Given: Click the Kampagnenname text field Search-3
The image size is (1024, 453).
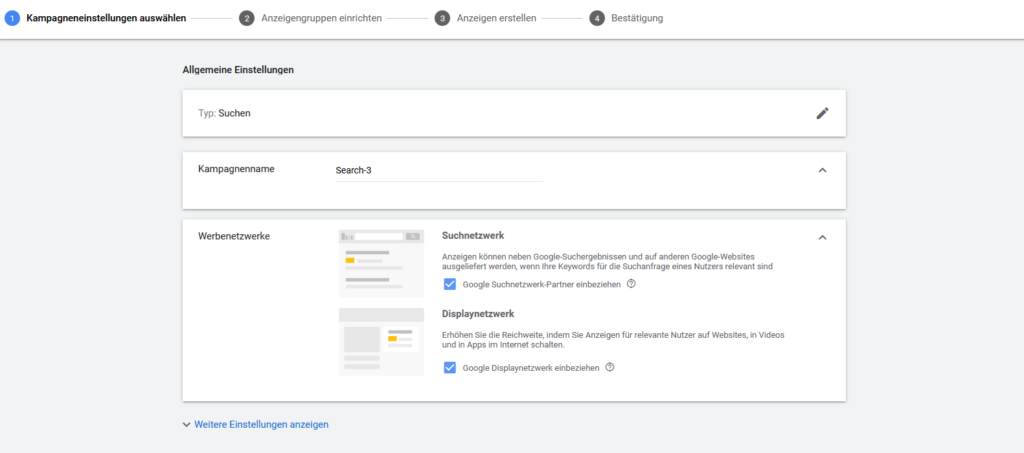Looking at the screenshot, I should pyautogui.click(x=438, y=170).
